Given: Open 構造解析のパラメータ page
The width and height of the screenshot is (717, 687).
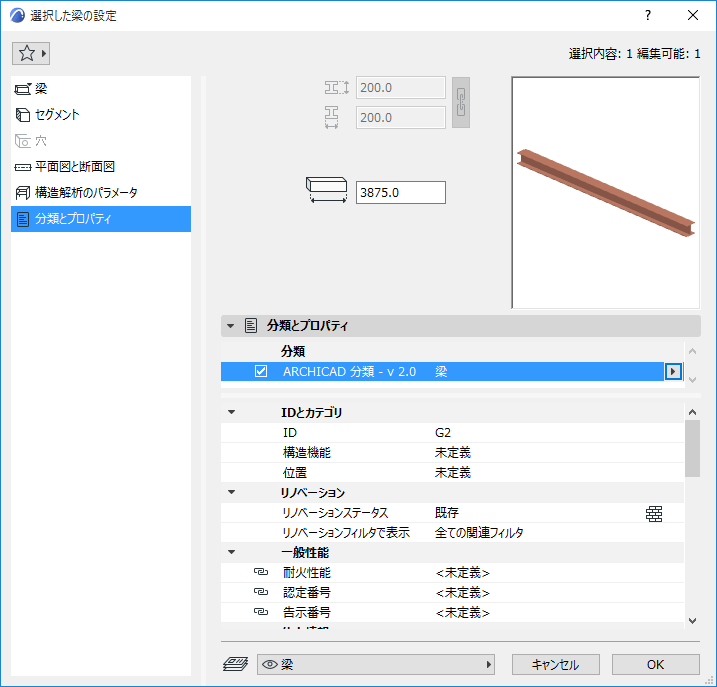Looking at the screenshot, I should coord(101,193).
